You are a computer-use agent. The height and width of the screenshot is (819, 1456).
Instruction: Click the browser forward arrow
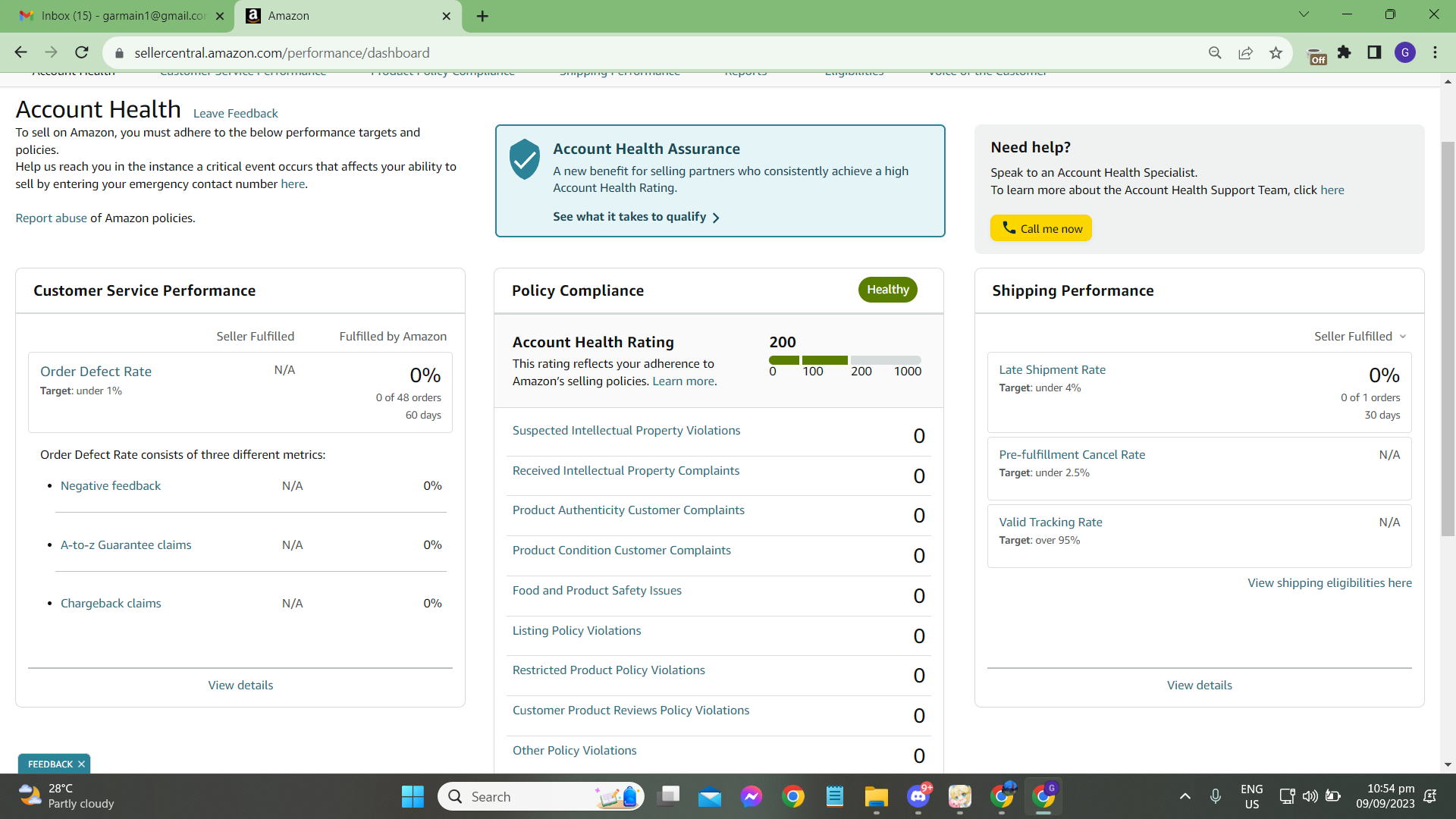[x=51, y=52]
